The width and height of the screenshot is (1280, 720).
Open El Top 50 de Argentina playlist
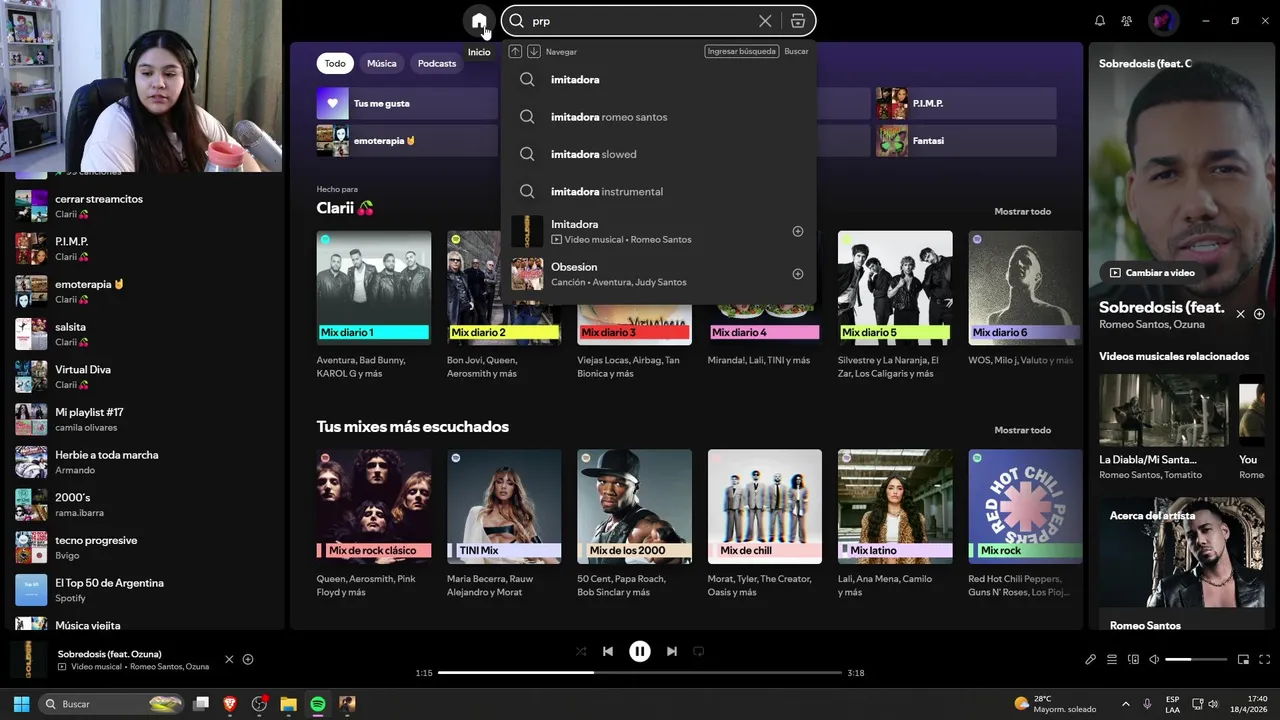(x=145, y=590)
